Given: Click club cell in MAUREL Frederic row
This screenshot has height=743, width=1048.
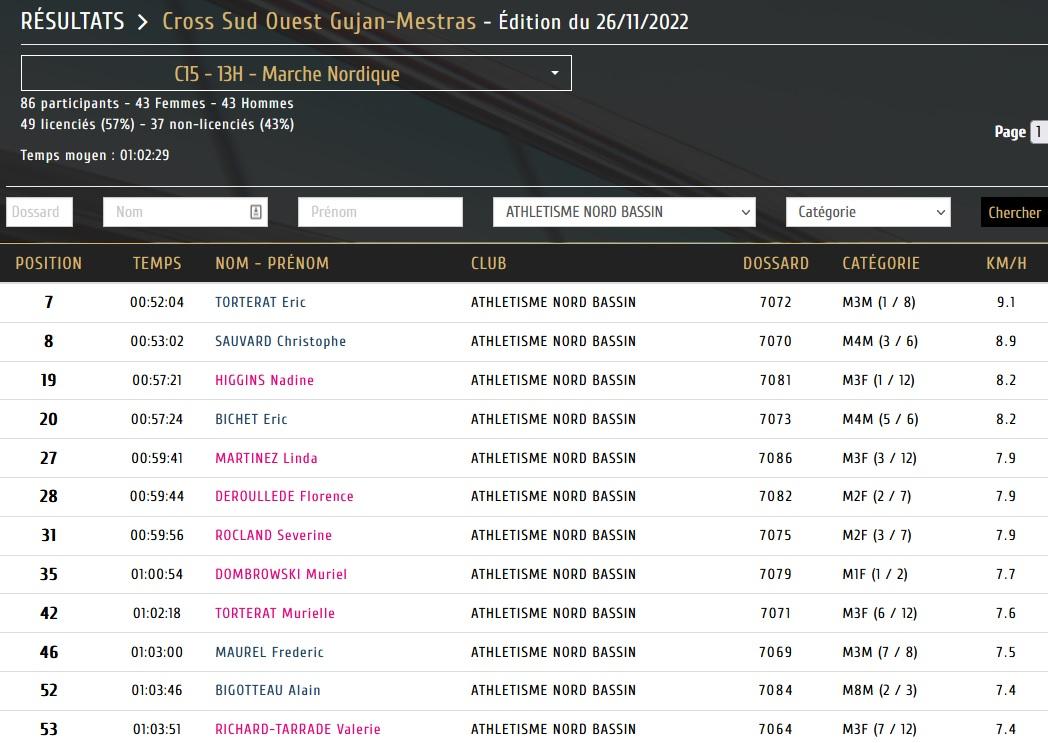Looking at the screenshot, I should (553, 651).
